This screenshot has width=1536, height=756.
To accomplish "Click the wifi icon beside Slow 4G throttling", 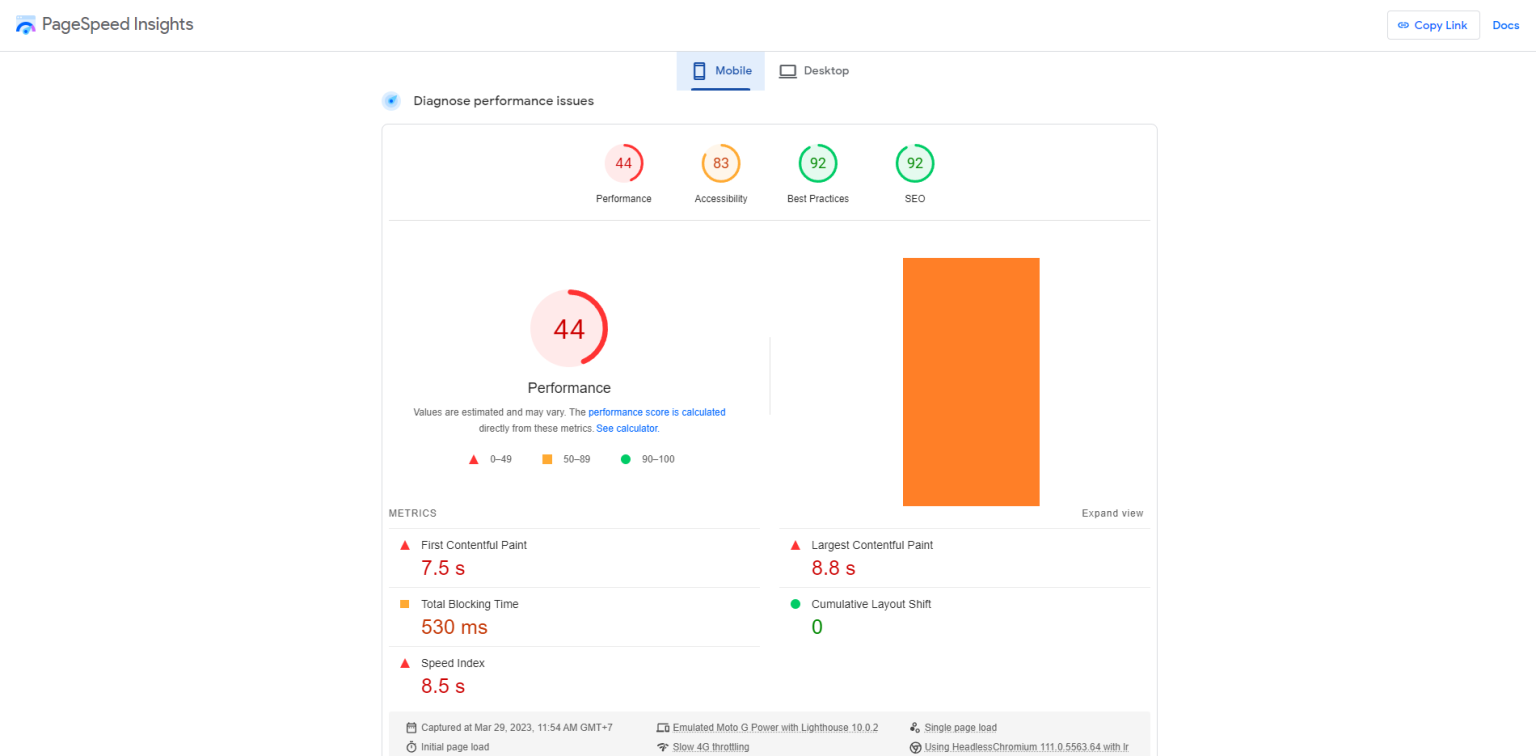I will click(662, 746).
